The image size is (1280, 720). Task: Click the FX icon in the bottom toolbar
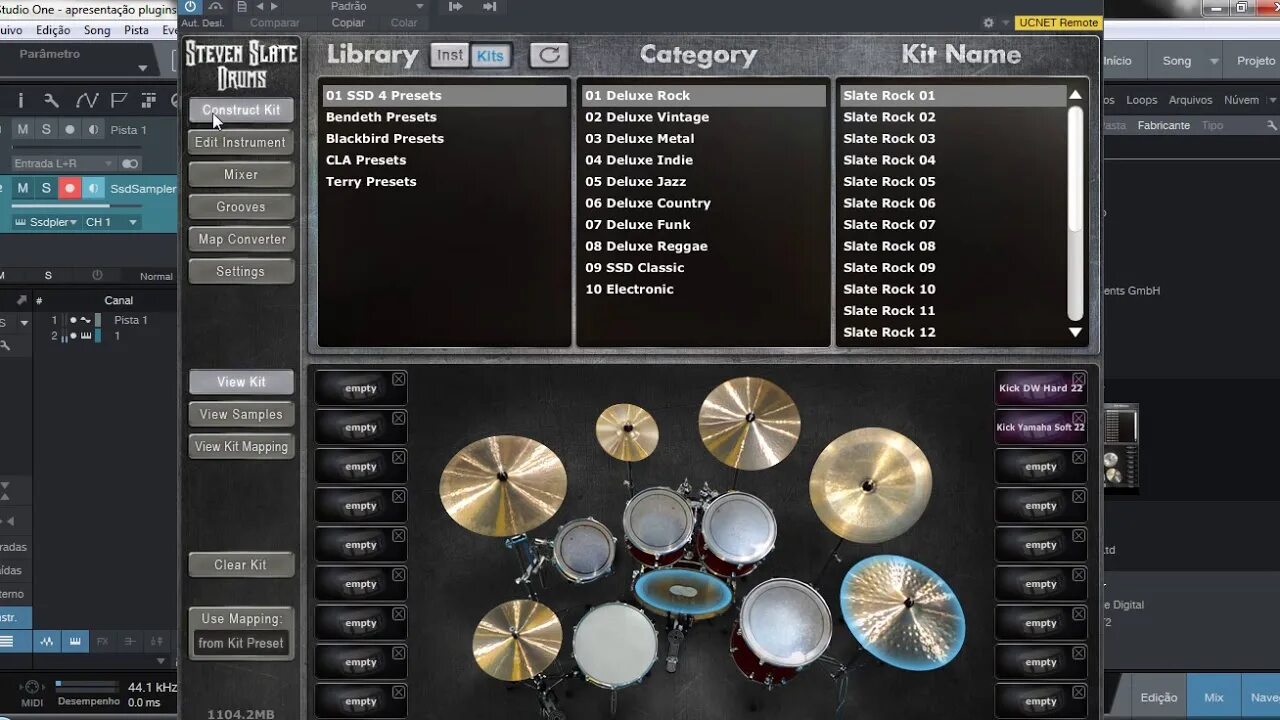point(101,641)
